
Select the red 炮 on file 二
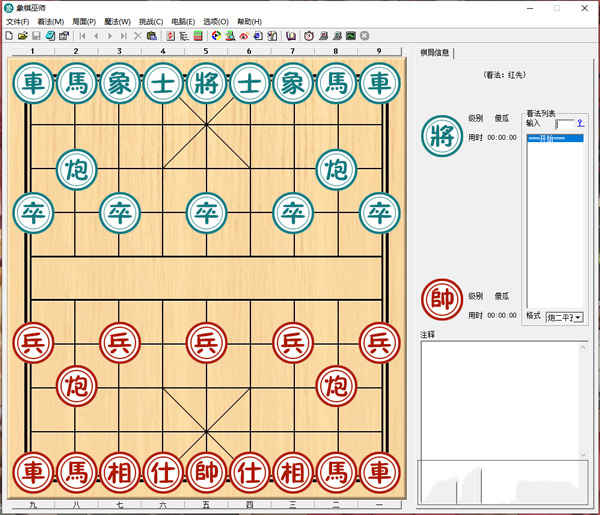[336, 386]
